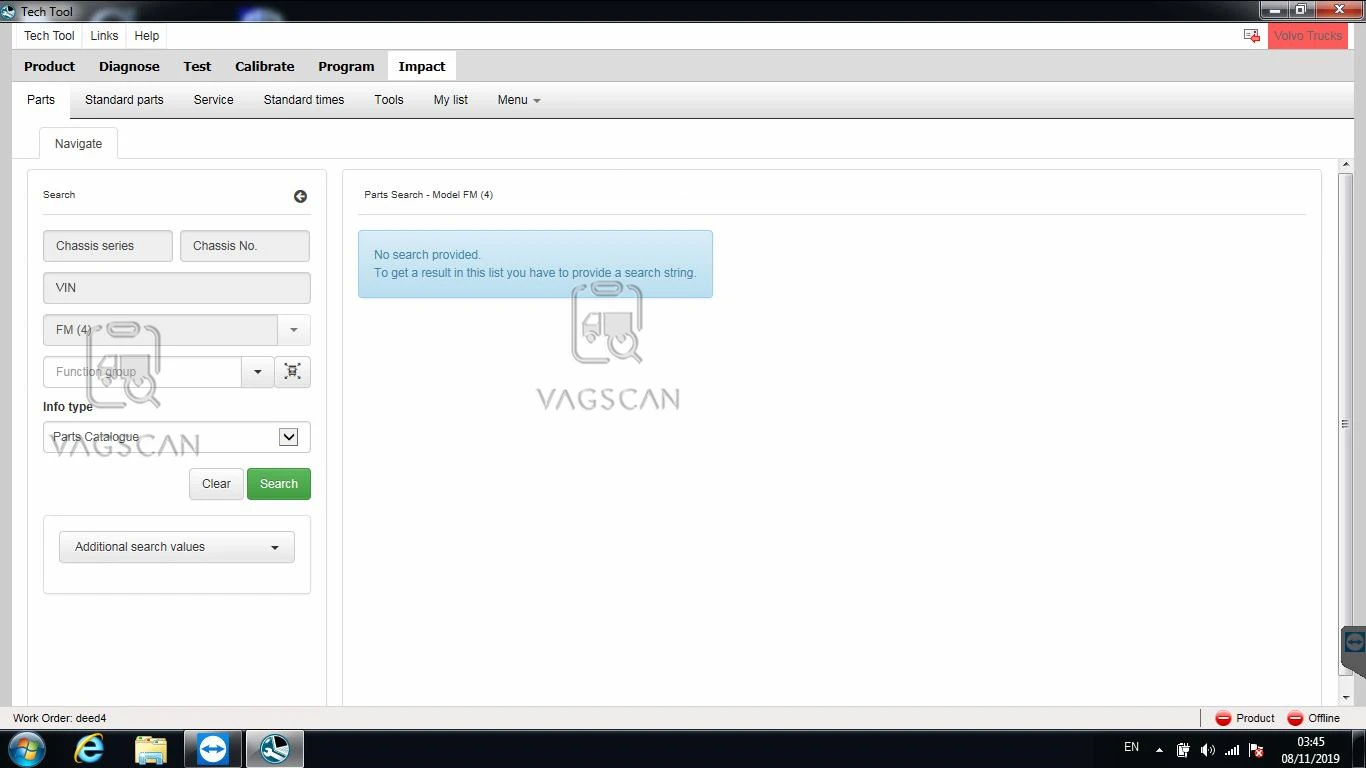Open the Help menu

tap(147, 36)
